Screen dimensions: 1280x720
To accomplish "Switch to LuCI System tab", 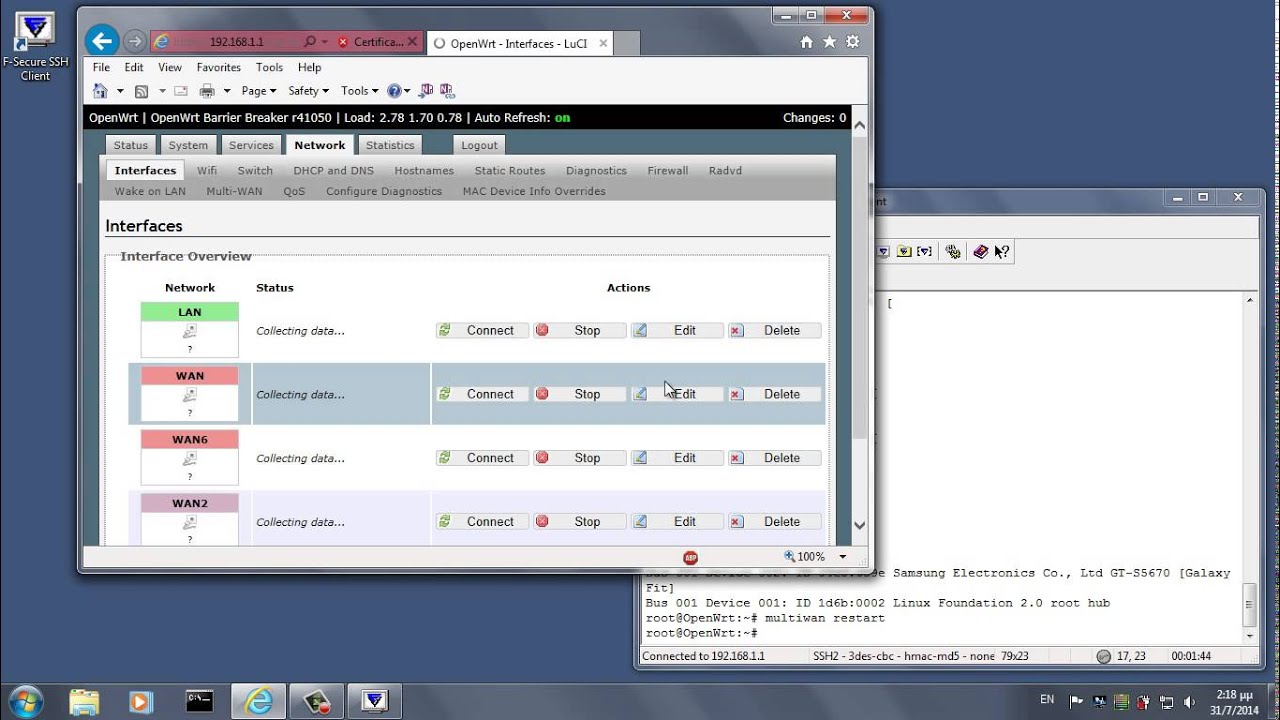I will [x=188, y=145].
